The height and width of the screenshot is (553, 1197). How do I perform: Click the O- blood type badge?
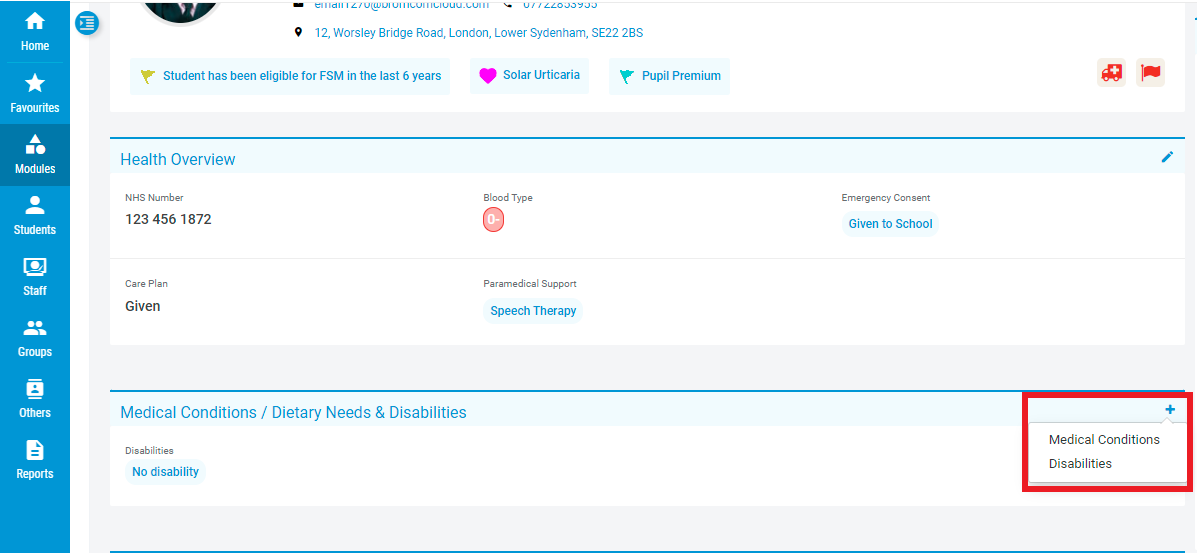493,220
